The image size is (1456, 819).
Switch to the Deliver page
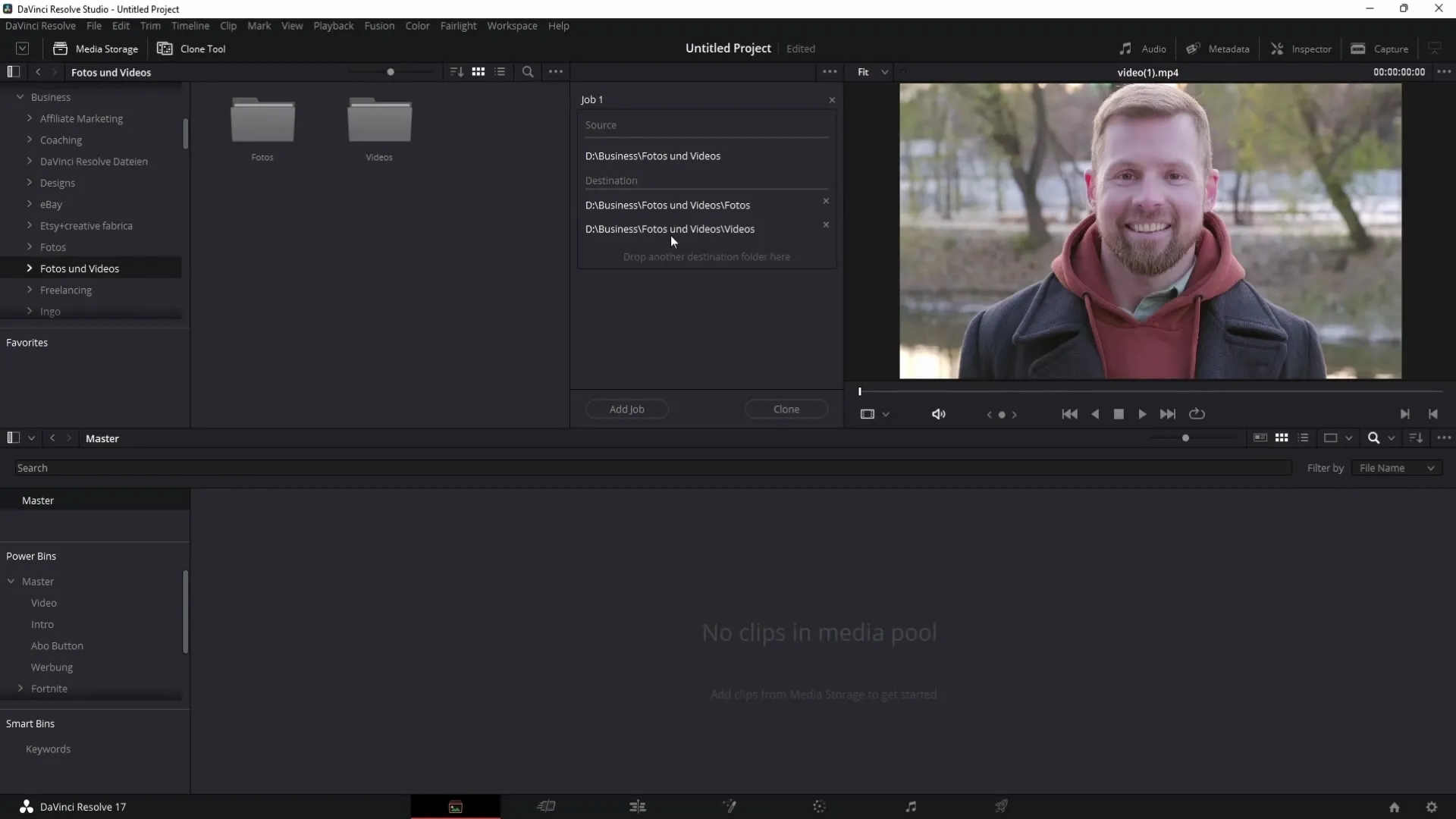pyautogui.click(x=1001, y=807)
